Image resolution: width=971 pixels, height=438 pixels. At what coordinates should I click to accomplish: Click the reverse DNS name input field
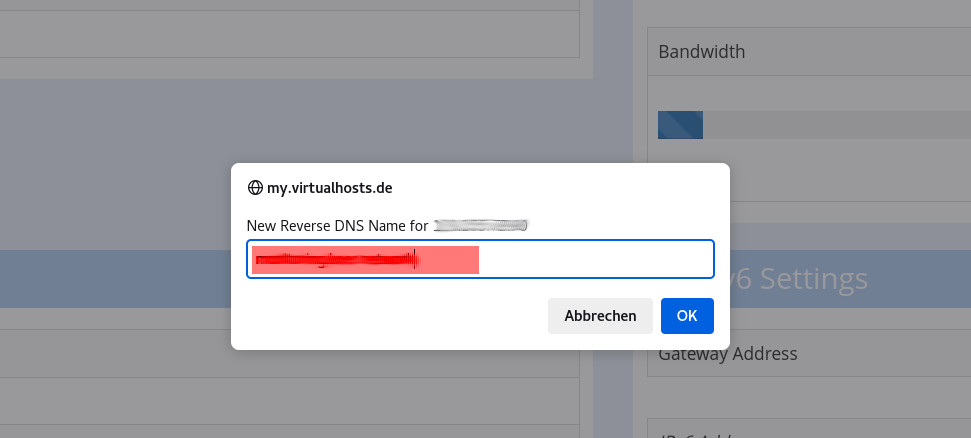(x=481, y=259)
